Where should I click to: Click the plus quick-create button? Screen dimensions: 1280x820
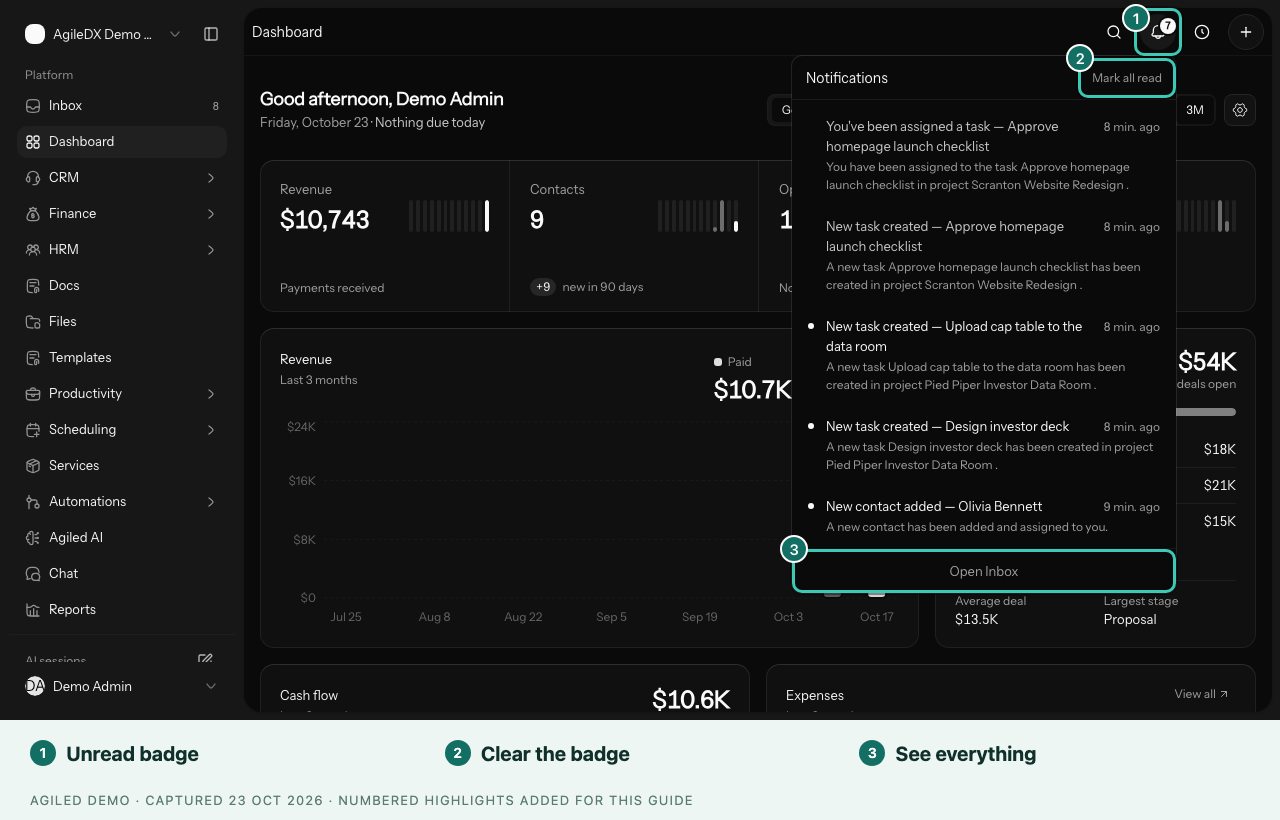click(x=1246, y=32)
